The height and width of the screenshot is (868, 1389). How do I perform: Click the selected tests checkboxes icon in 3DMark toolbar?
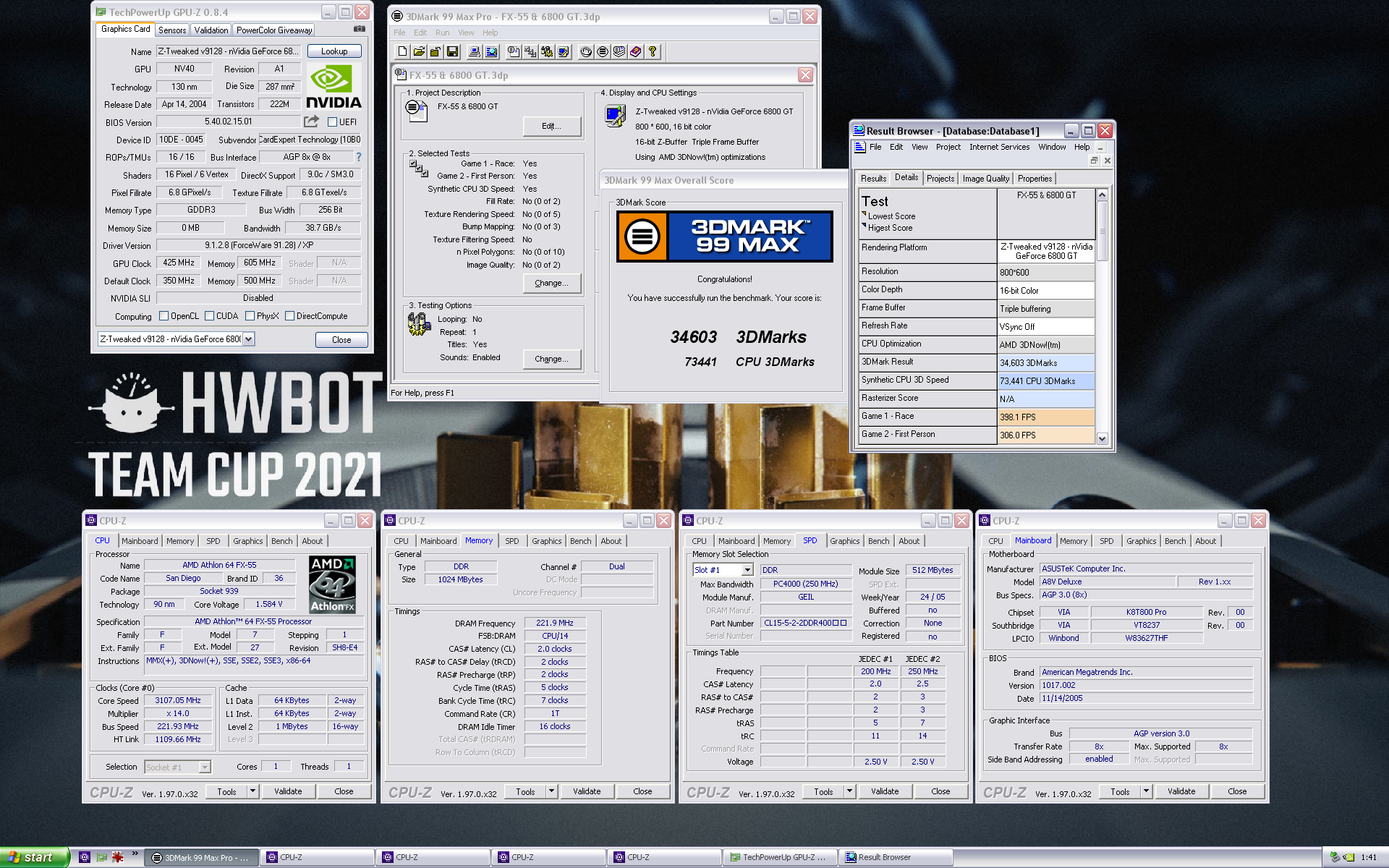530,51
